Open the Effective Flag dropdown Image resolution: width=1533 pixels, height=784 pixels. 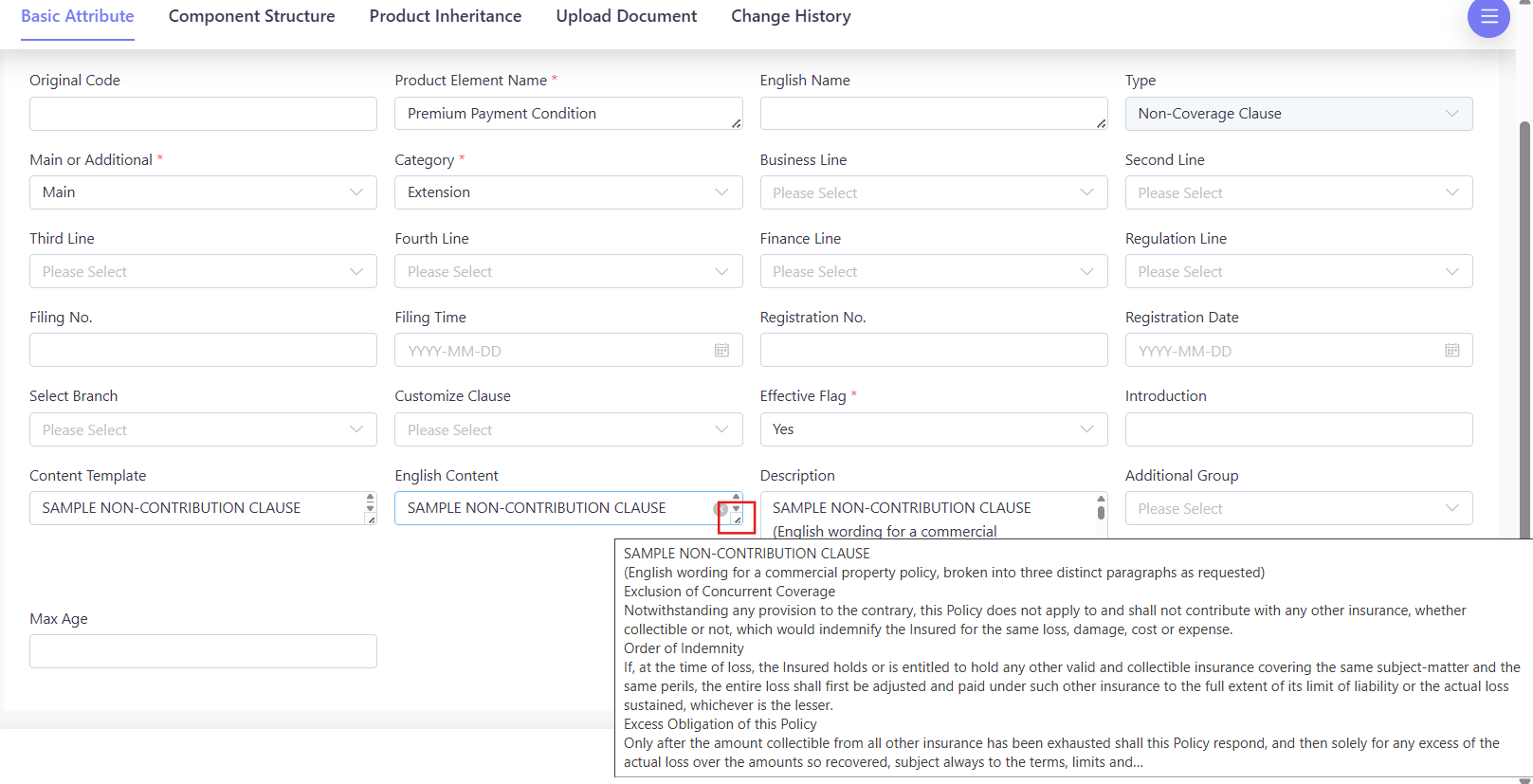click(933, 429)
